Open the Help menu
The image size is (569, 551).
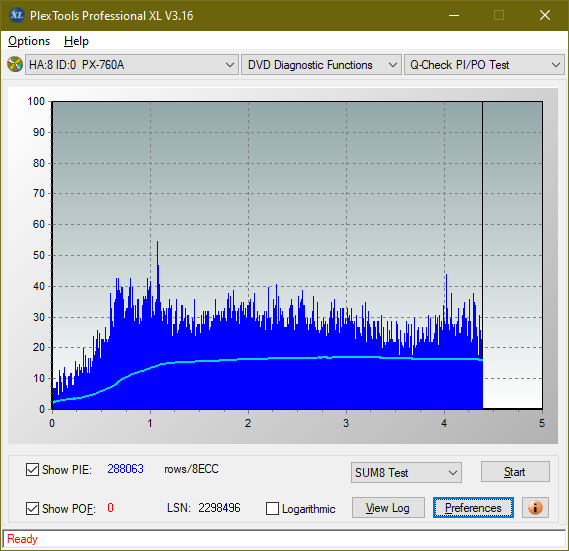(x=76, y=41)
